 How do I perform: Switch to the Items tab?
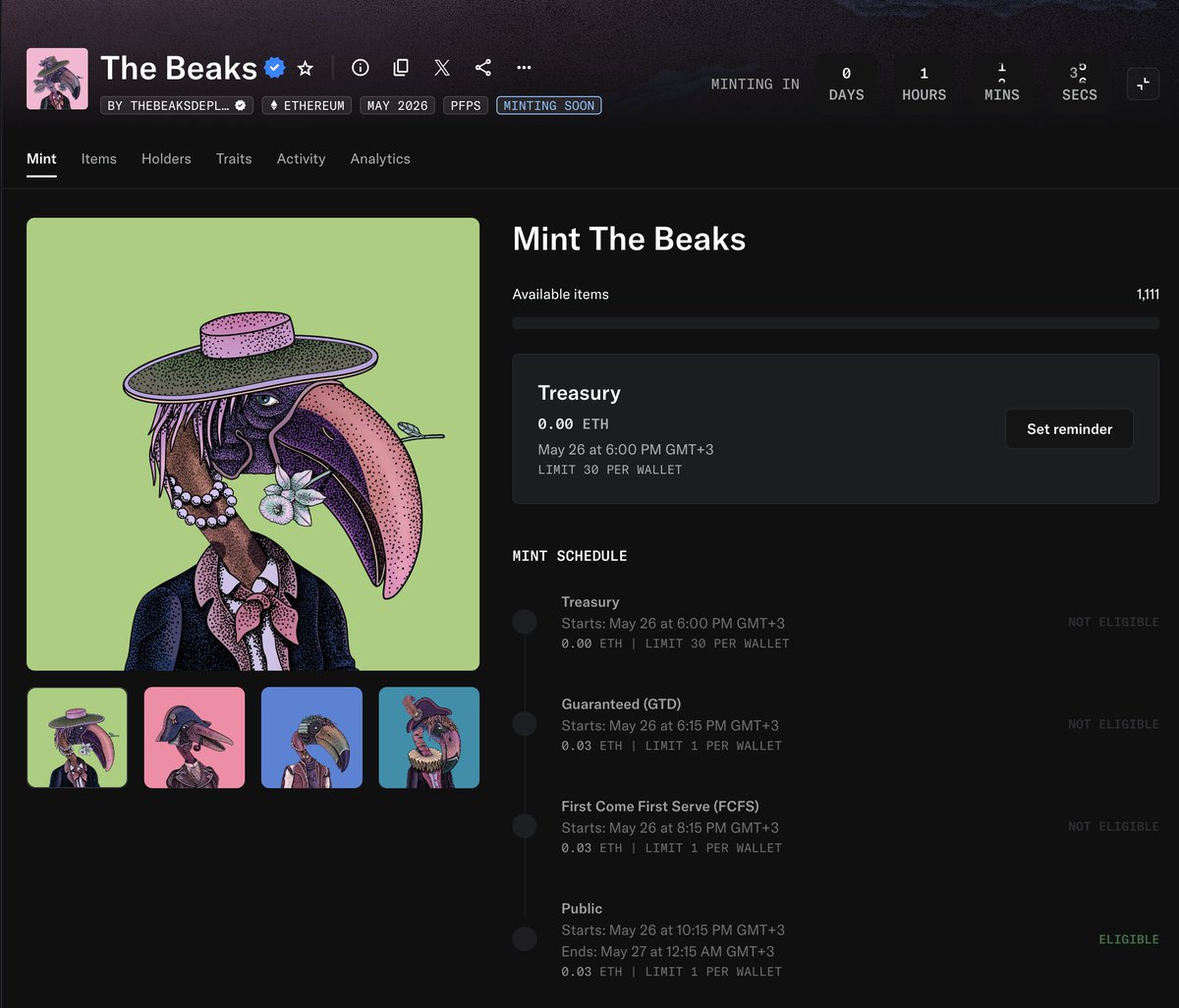coord(98,158)
